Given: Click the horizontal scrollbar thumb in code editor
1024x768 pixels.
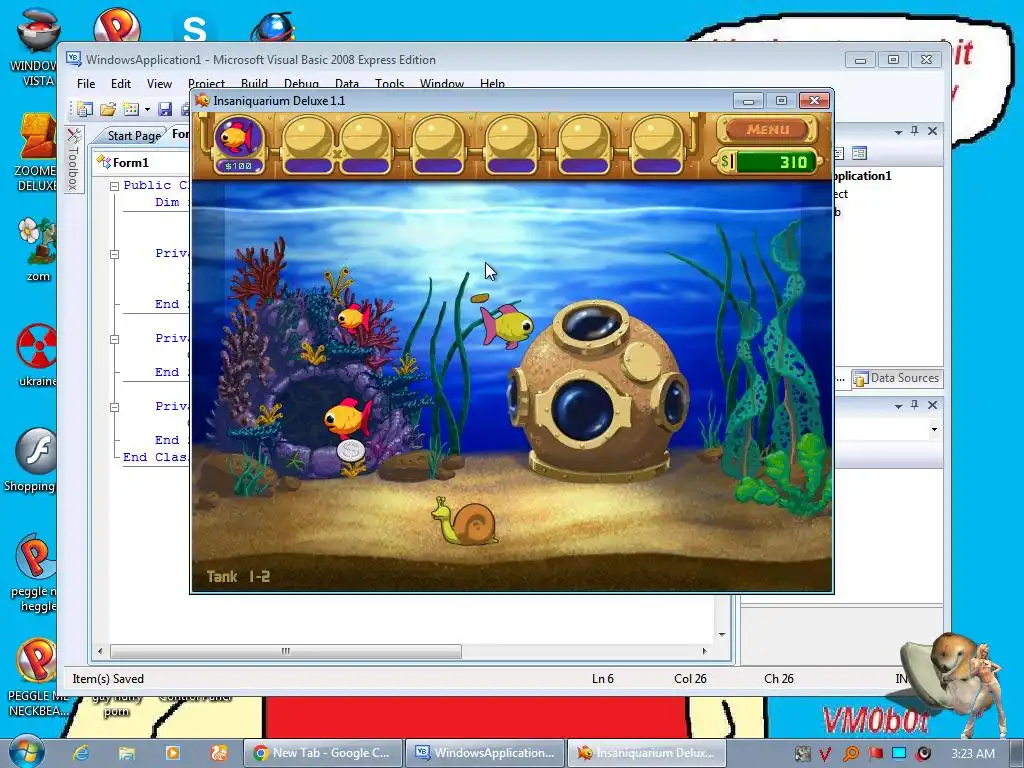Looking at the screenshot, I should (x=285, y=651).
